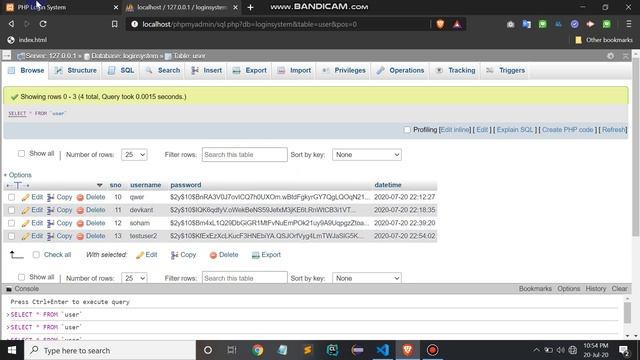The width and height of the screenshot is (640, 360).
Task: Click the Windows Start button
Action: 12,350
